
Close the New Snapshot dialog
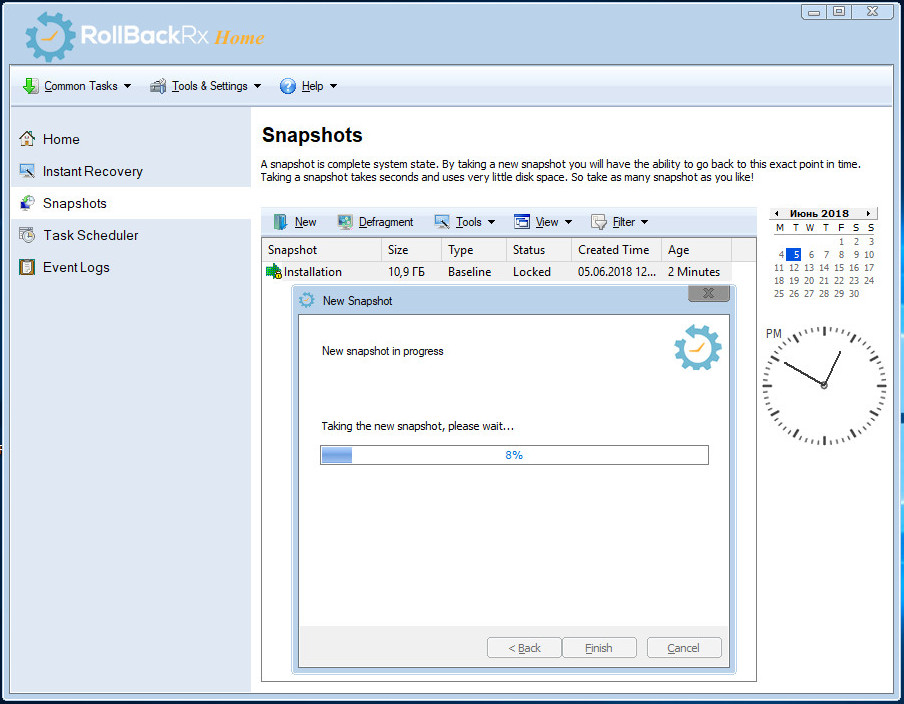(709, 293)
